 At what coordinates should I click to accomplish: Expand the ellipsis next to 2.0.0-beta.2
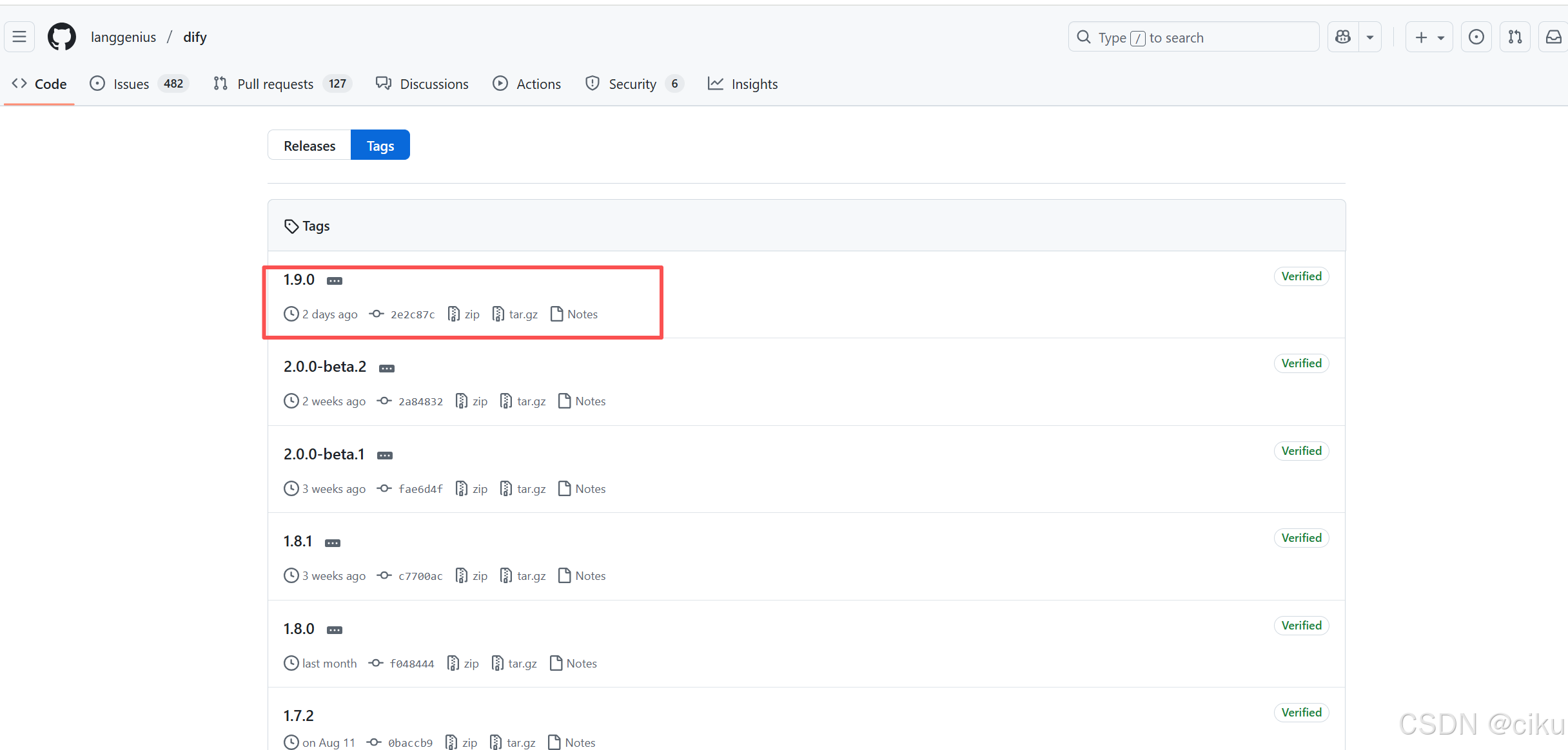387,369
